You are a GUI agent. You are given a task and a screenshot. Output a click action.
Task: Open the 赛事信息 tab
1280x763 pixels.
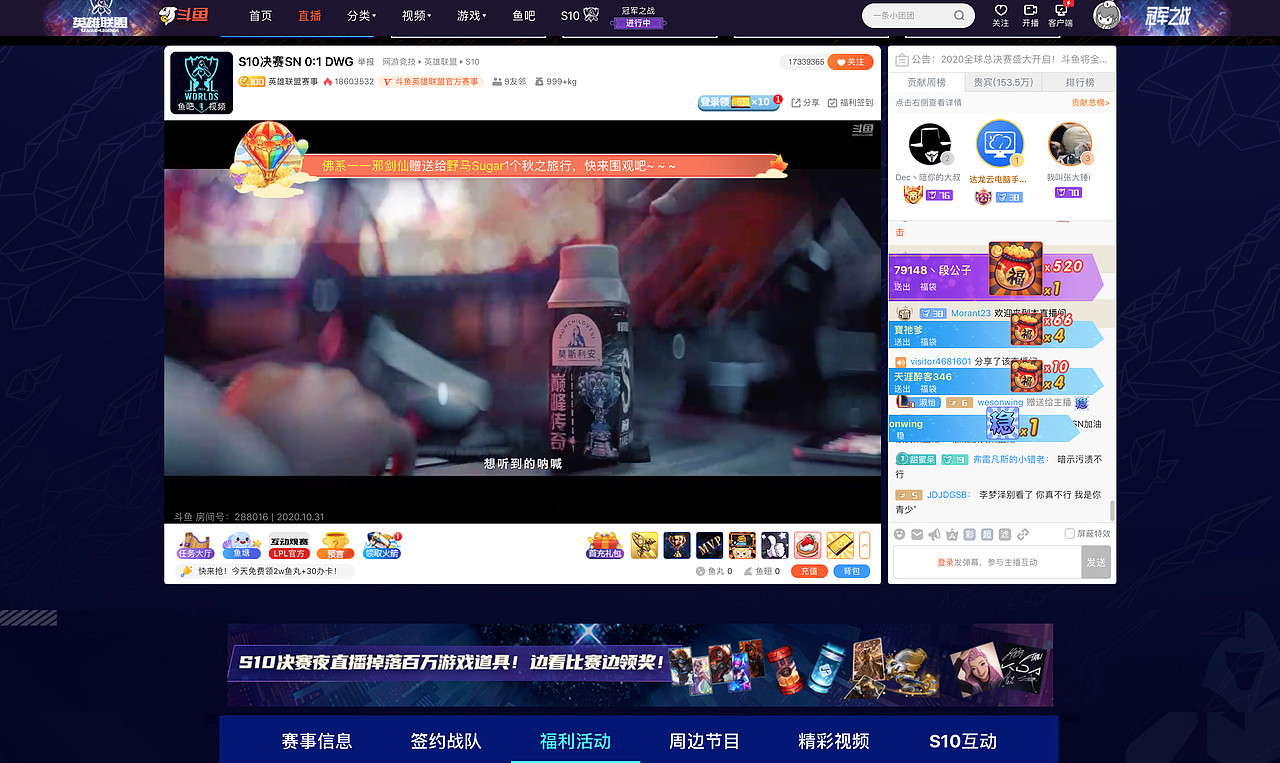coord(317,741)
